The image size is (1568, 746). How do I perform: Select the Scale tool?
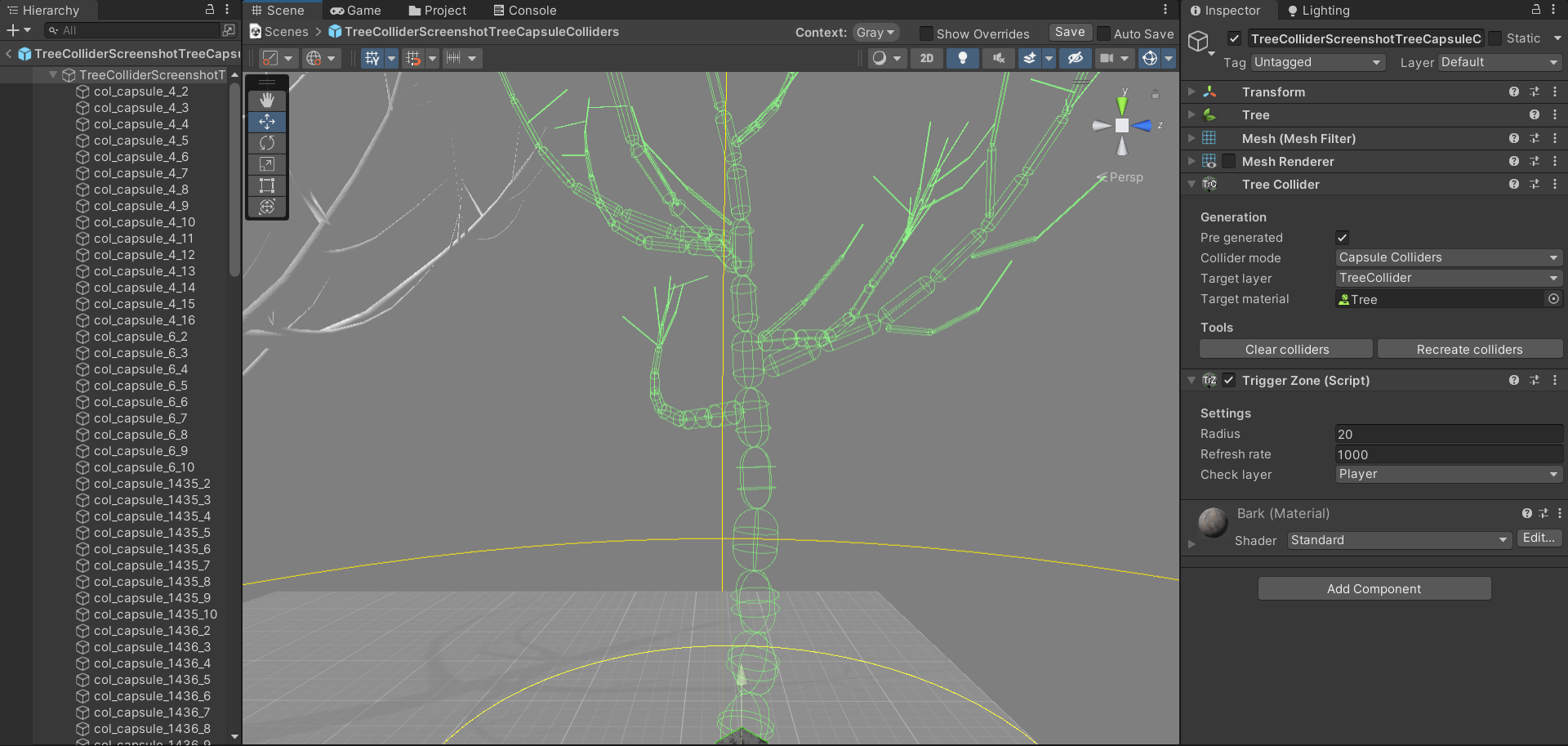point(267,164)
